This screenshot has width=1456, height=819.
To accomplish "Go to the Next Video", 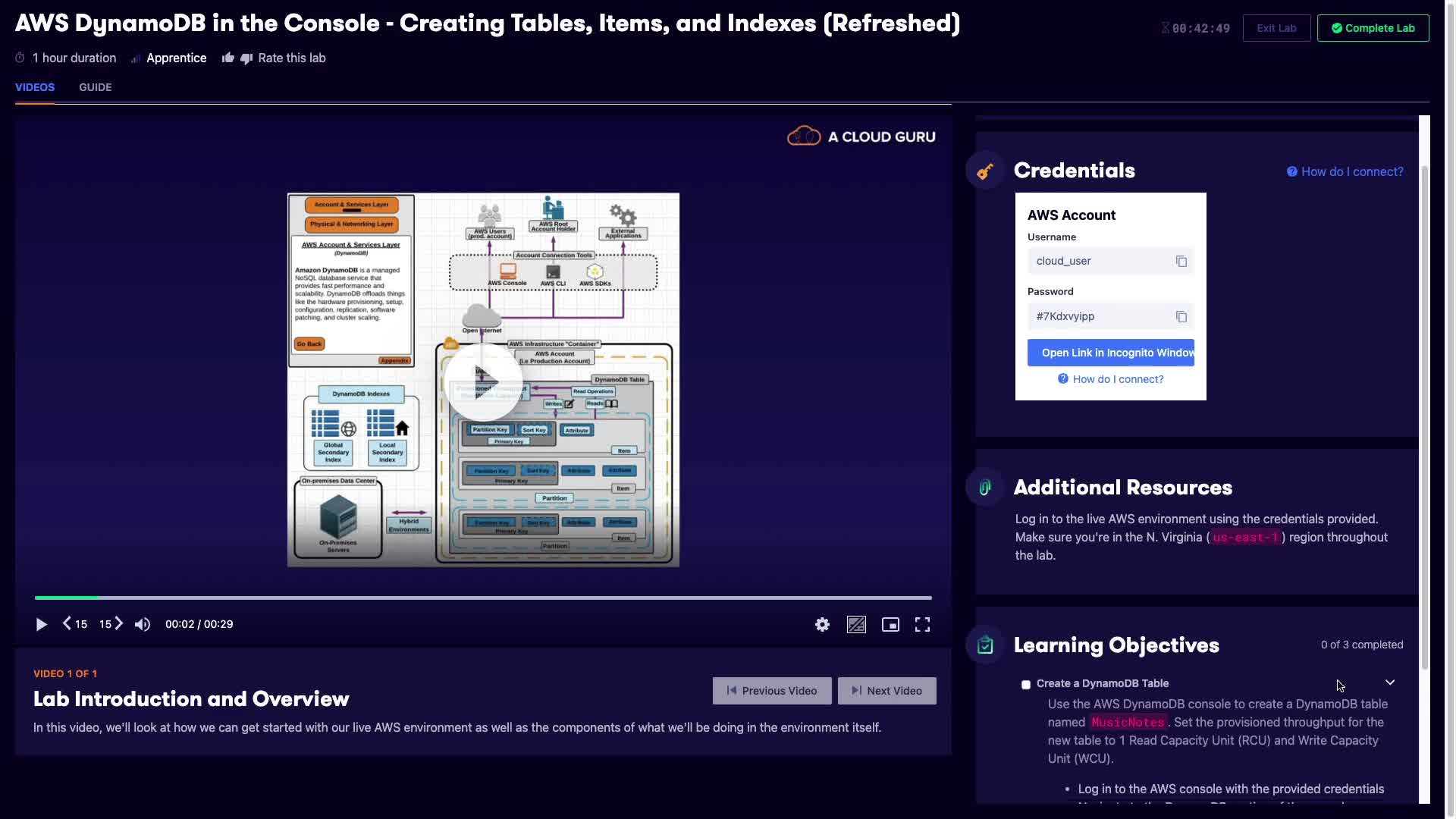I will pos(886,691).
